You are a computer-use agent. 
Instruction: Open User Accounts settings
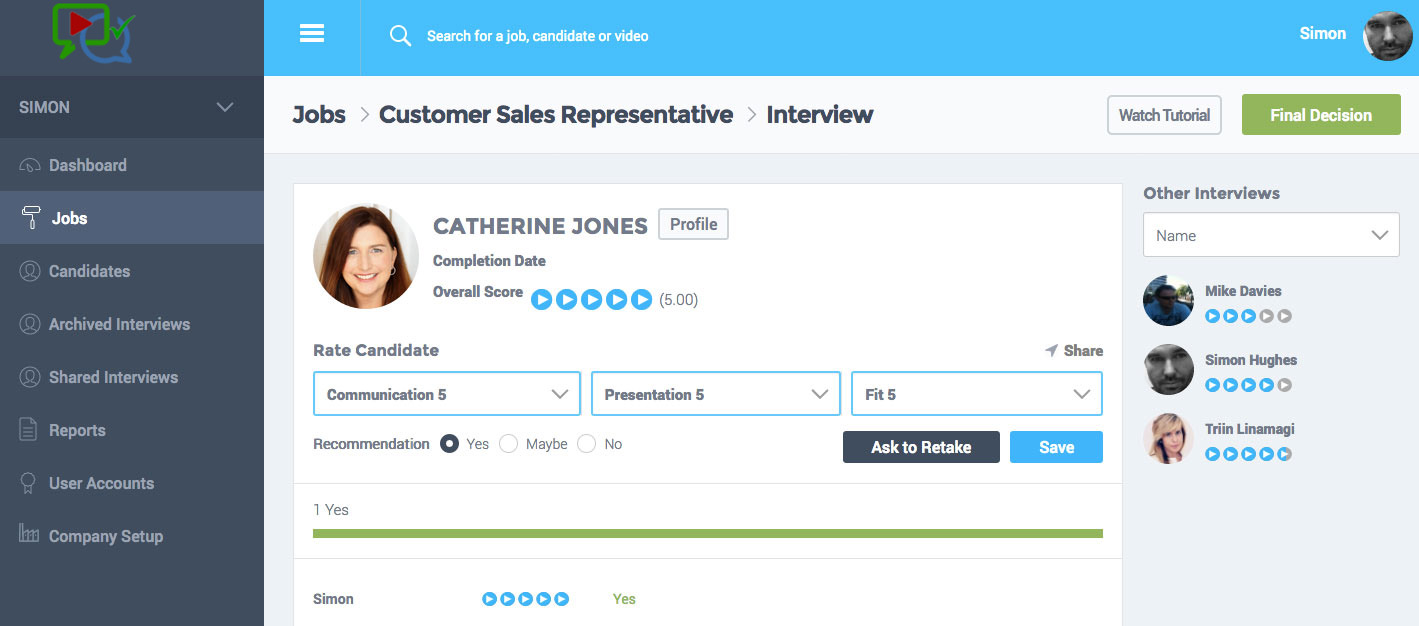tap(101, 483)
